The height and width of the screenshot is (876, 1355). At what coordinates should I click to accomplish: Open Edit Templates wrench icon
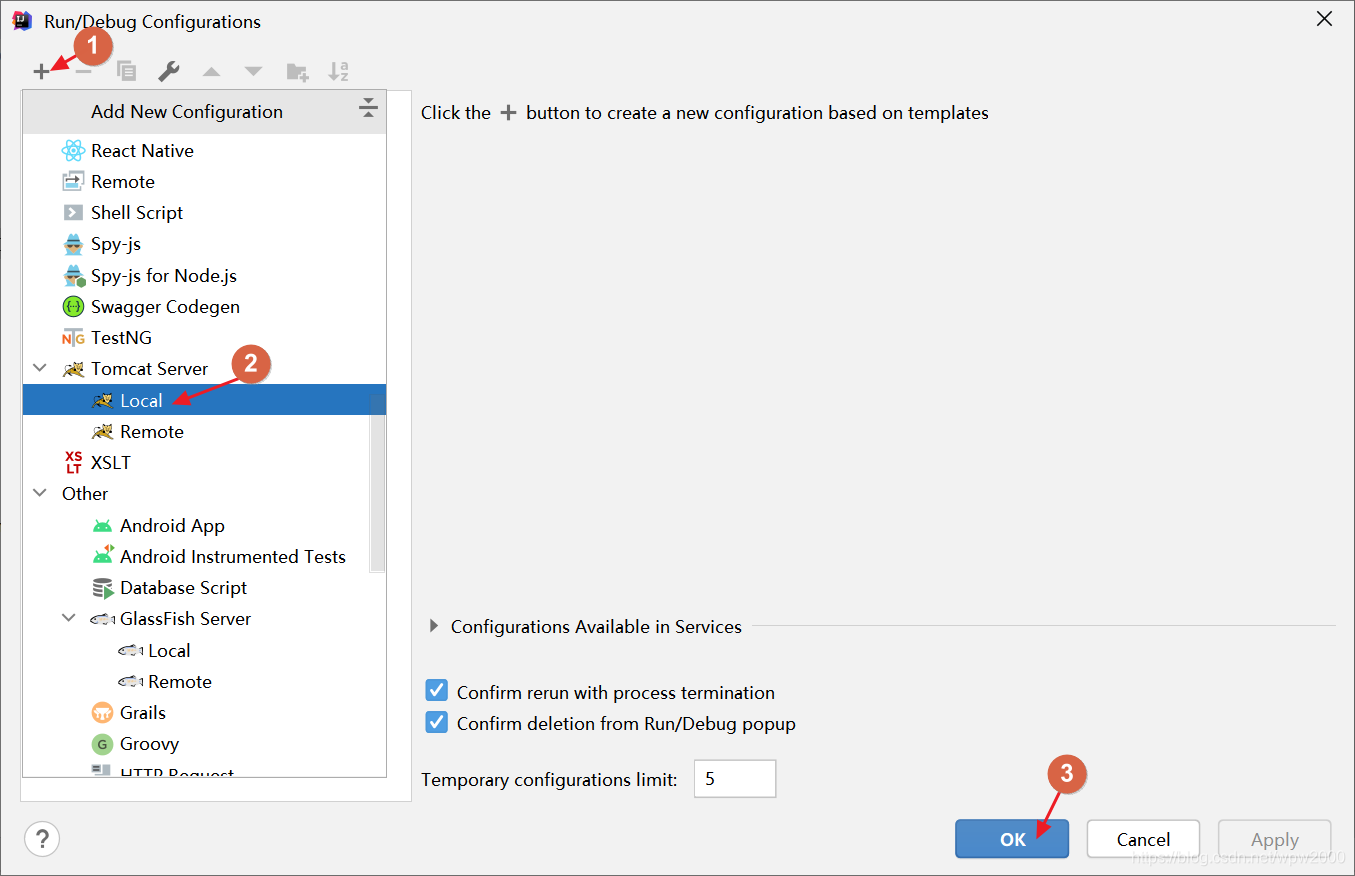point(169,71)
